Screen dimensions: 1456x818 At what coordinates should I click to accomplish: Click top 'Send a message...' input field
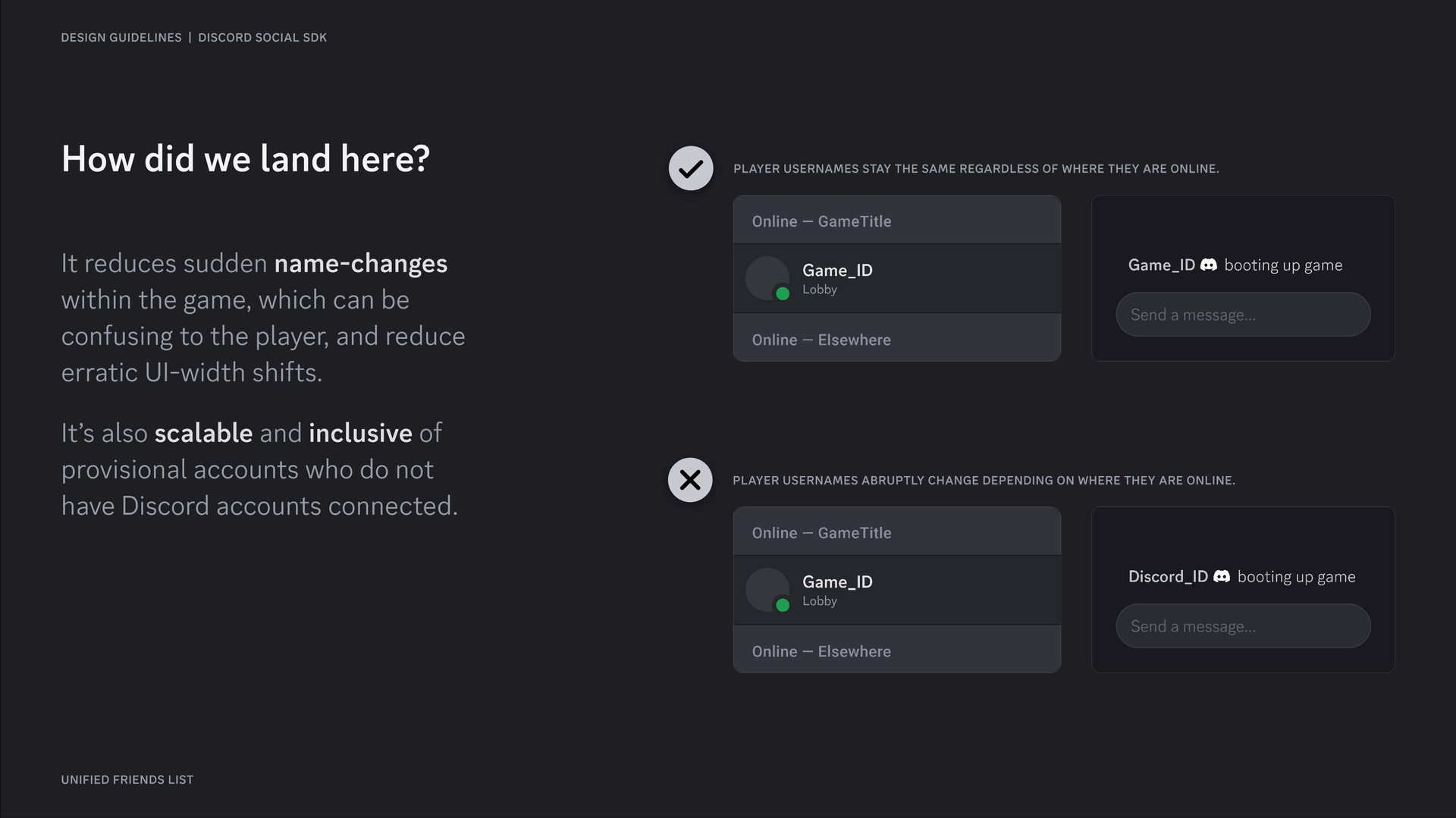[x=1242, y=315]
